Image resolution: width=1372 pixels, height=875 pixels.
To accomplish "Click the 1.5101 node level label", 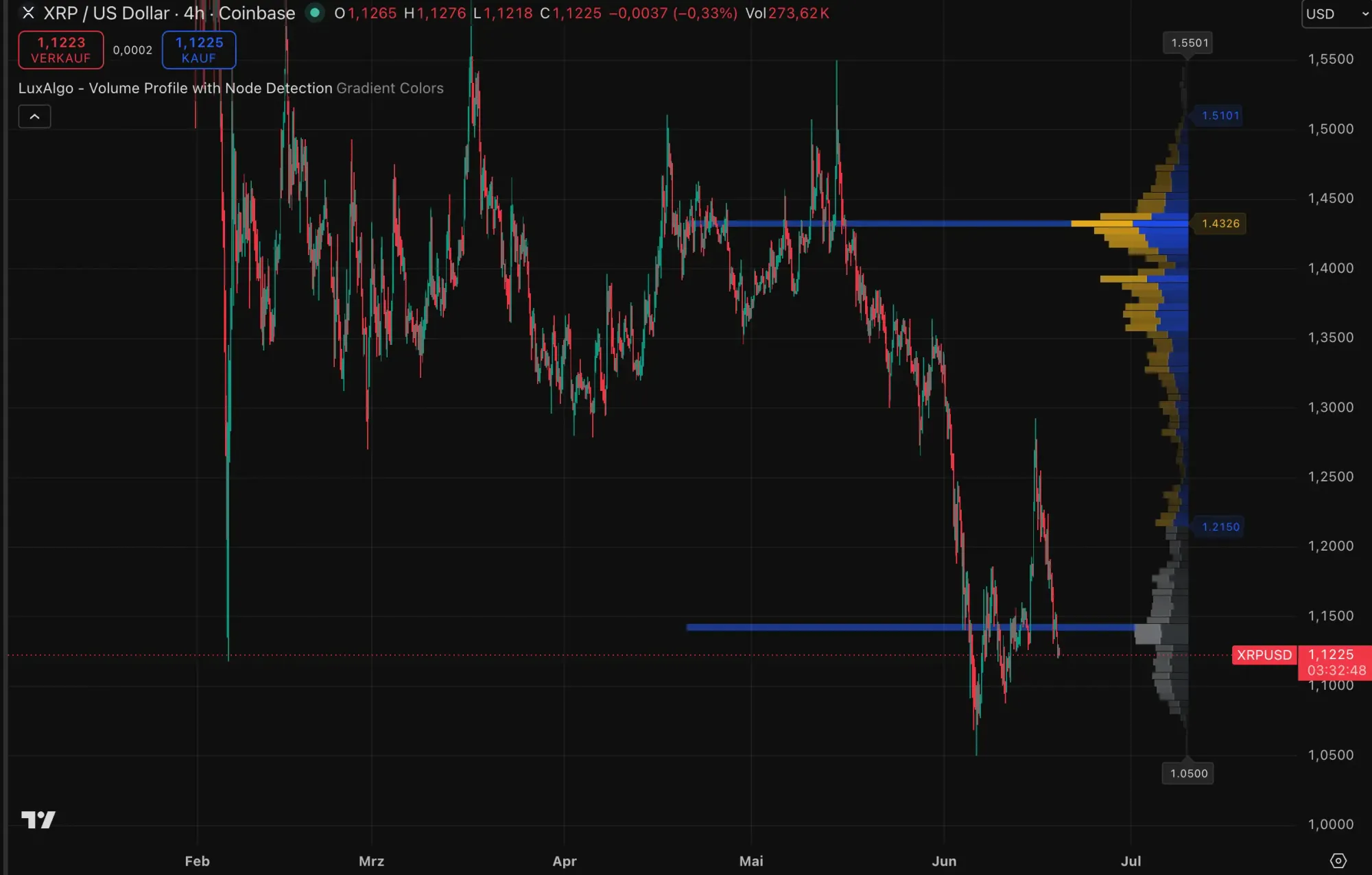I will point(1220,116).
